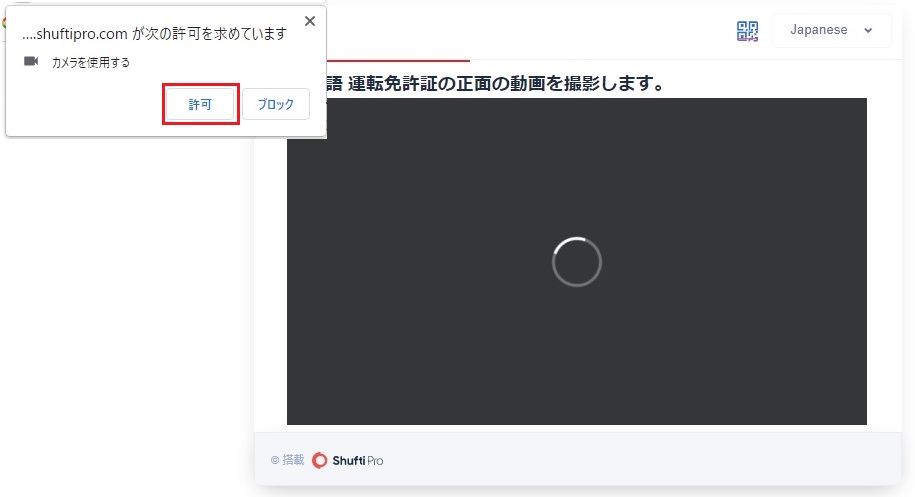
Task: Click the camera icon in permission popup
Action: pos(31,61)
